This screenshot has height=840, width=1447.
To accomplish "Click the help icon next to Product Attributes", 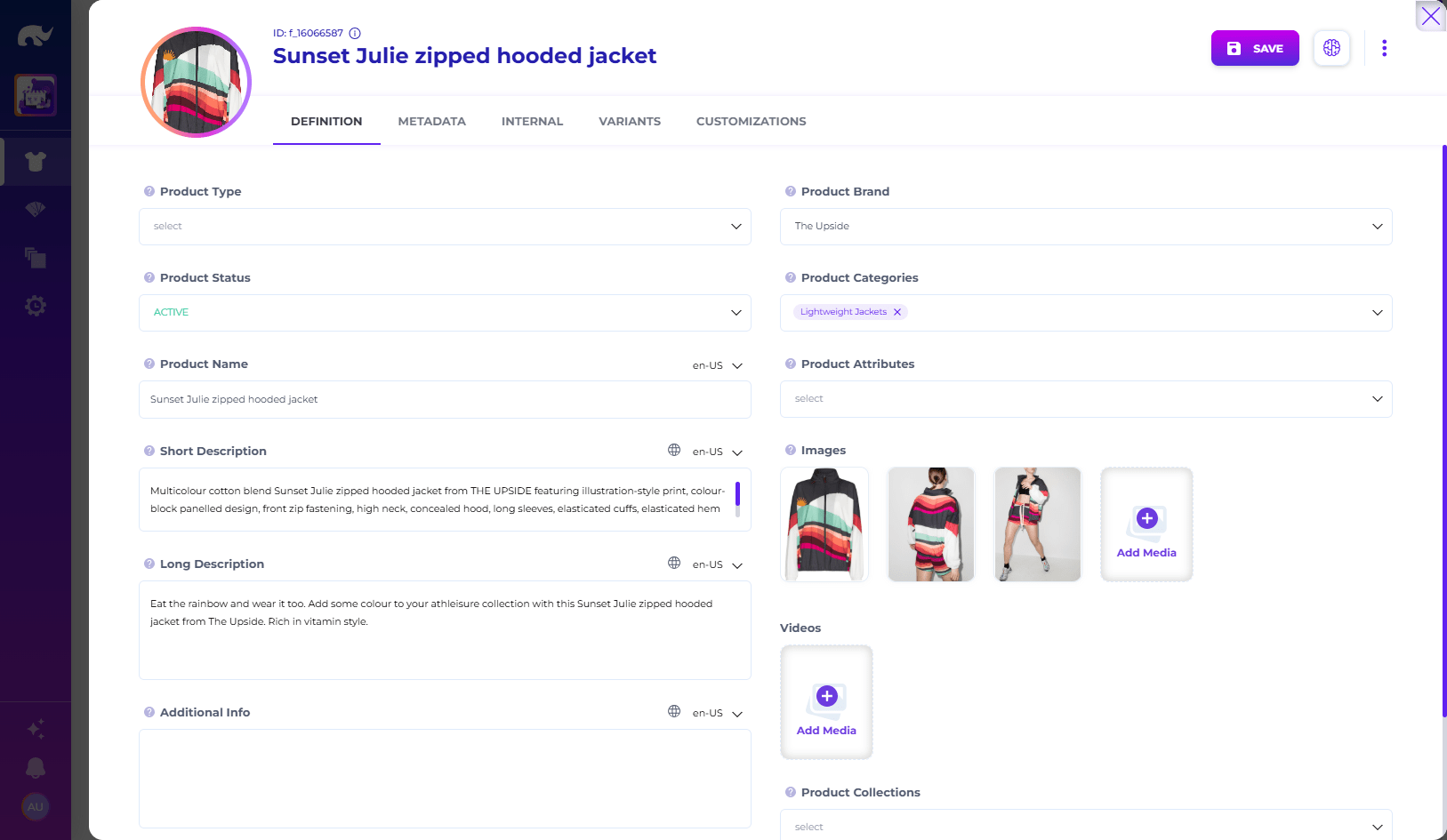I will (x=791, y=364).
